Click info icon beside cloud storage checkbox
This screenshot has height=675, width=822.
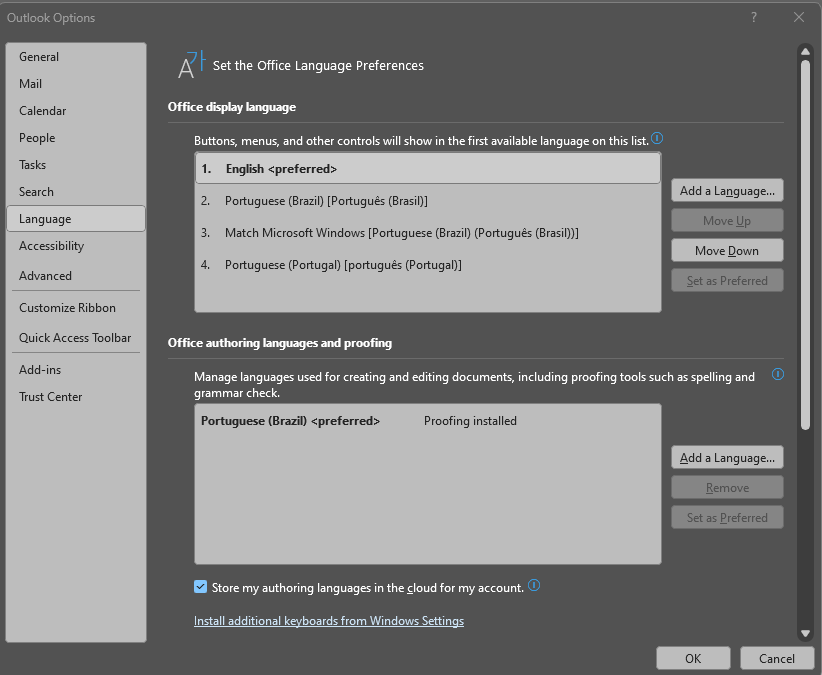click(534, 586)
